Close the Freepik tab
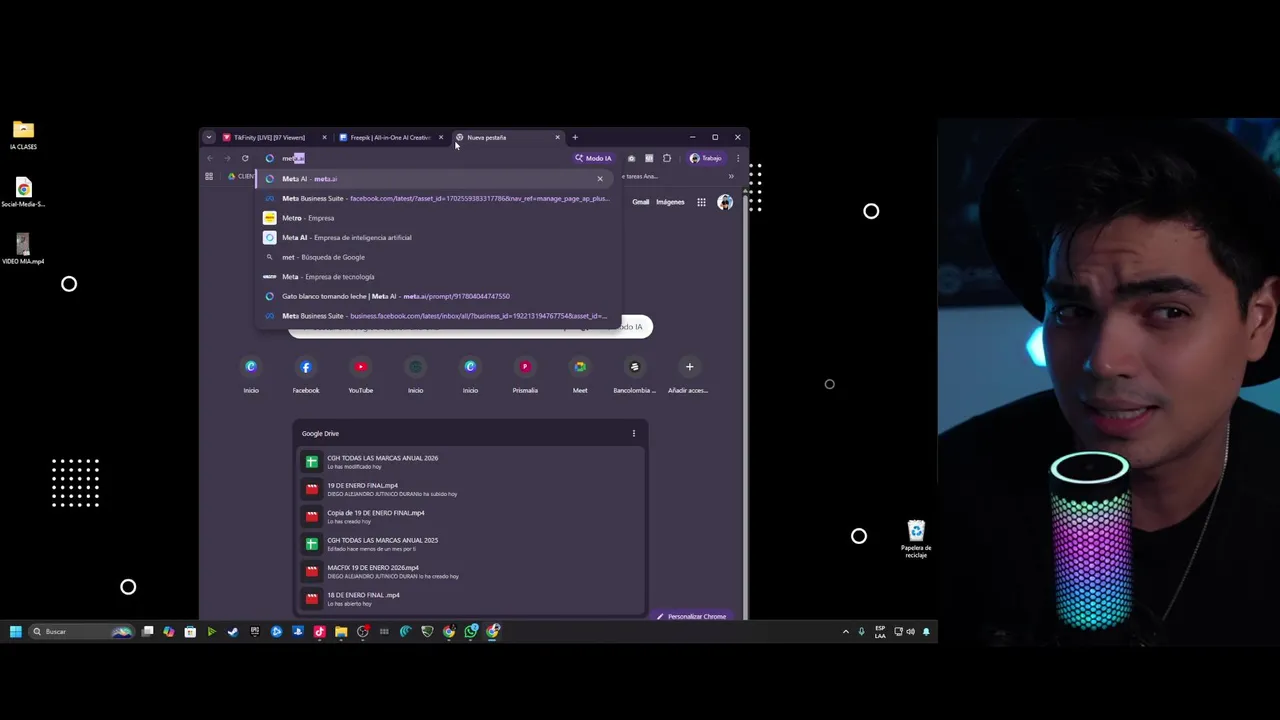The width and height of the screenshot is (1280, 720). pos(441,137)
